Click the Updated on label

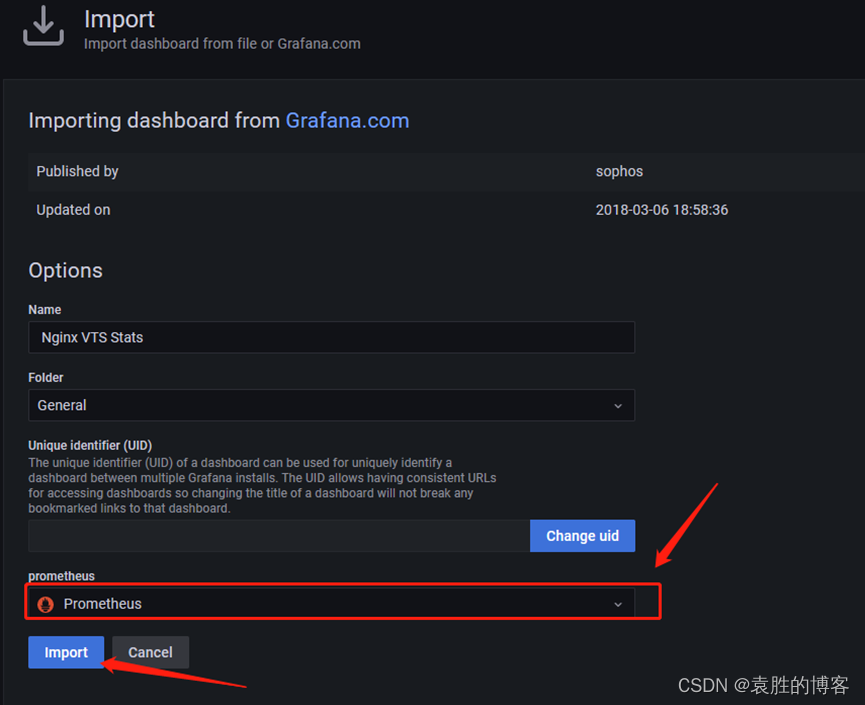73,210
